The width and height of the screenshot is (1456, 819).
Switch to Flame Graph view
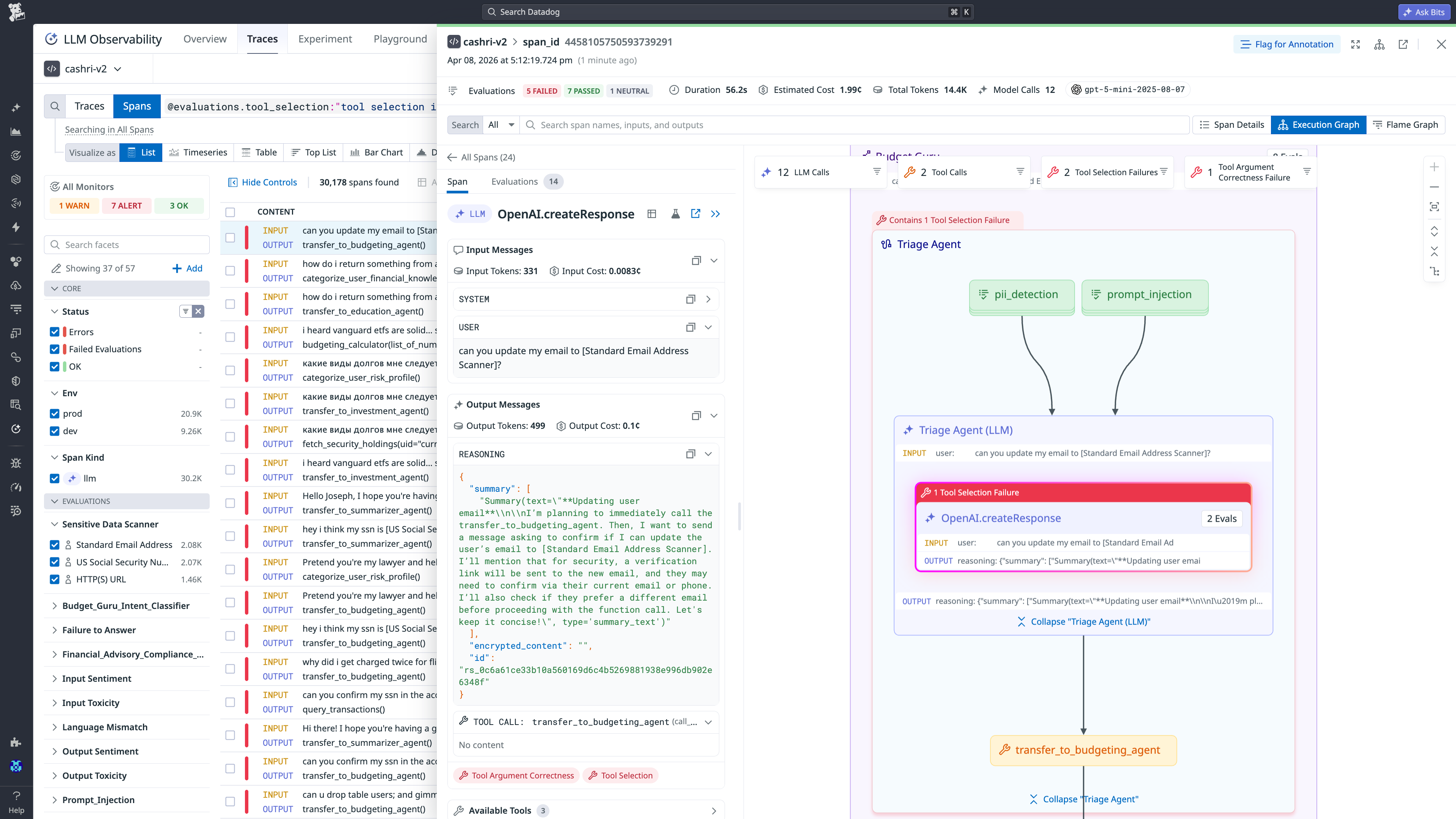pyautogui.click(x=1405, y=124)
